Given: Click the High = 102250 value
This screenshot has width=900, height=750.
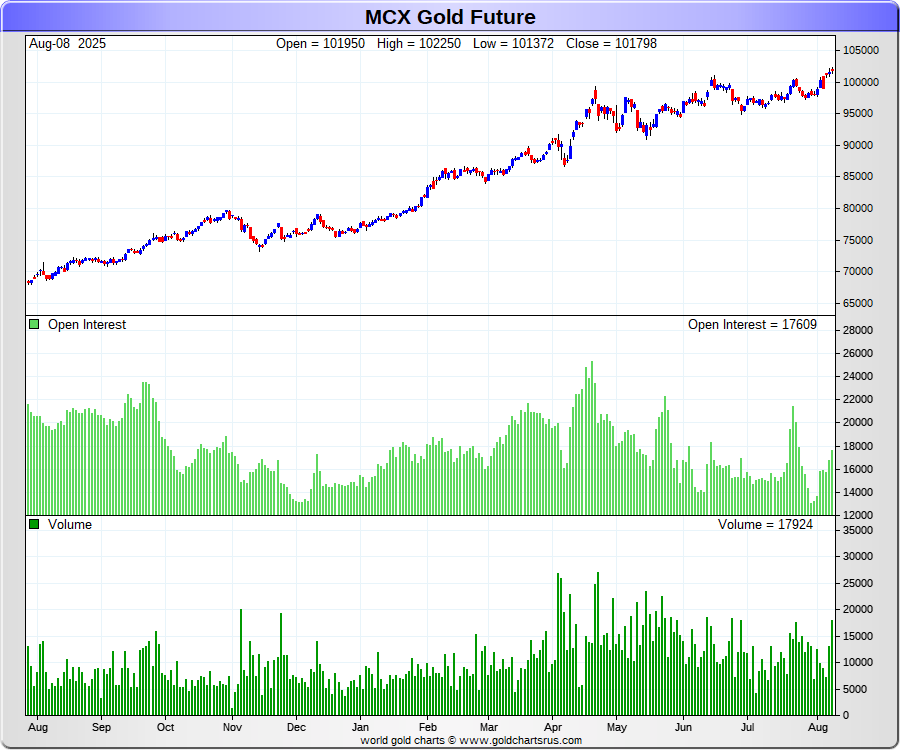Looking at the screenshot, I should pyautogui.click(x=418, y=44).
